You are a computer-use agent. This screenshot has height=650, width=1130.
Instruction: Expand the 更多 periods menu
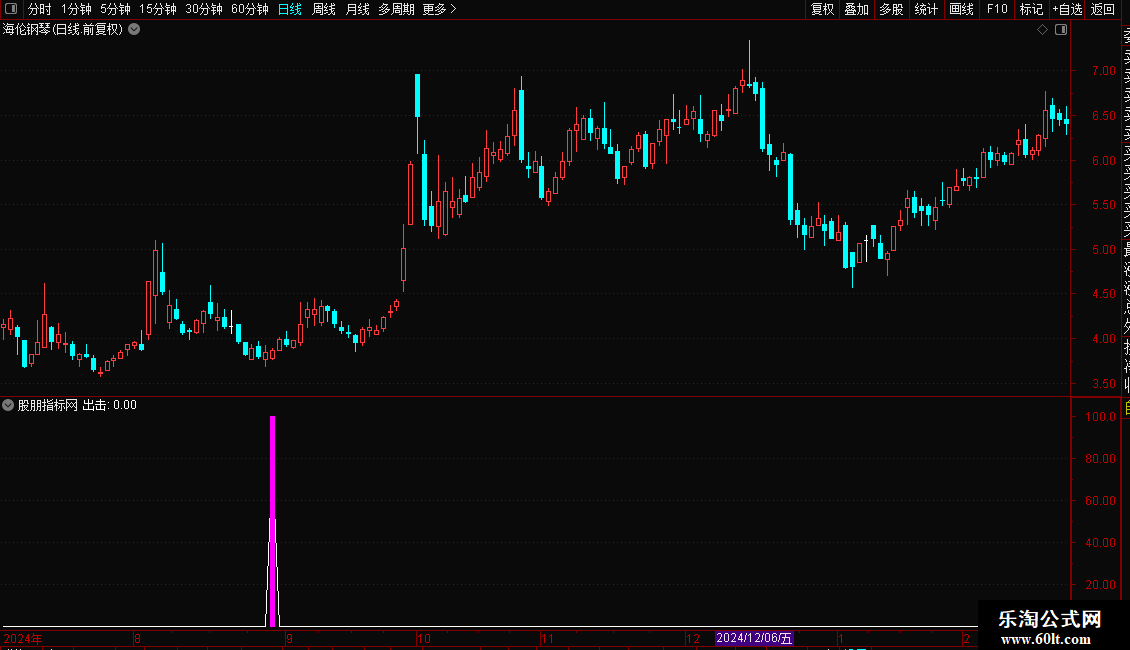(439, 9)
